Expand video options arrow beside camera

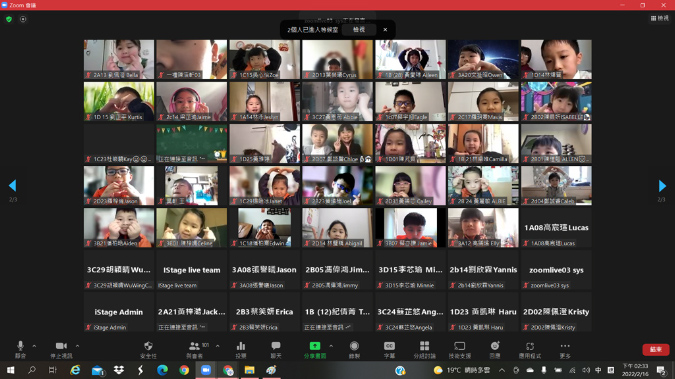click(x=77, y=346)
